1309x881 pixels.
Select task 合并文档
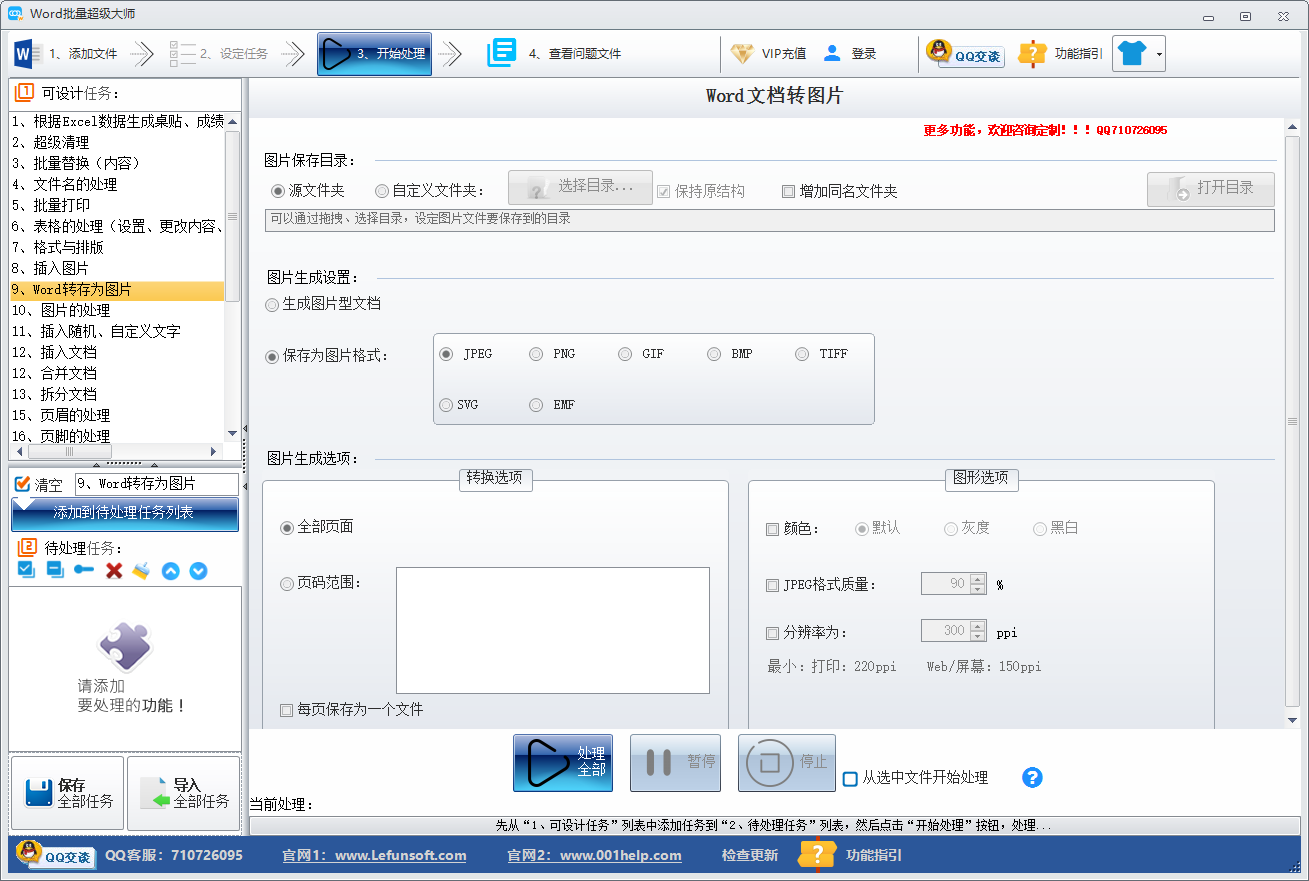click(x=117, y=373)
